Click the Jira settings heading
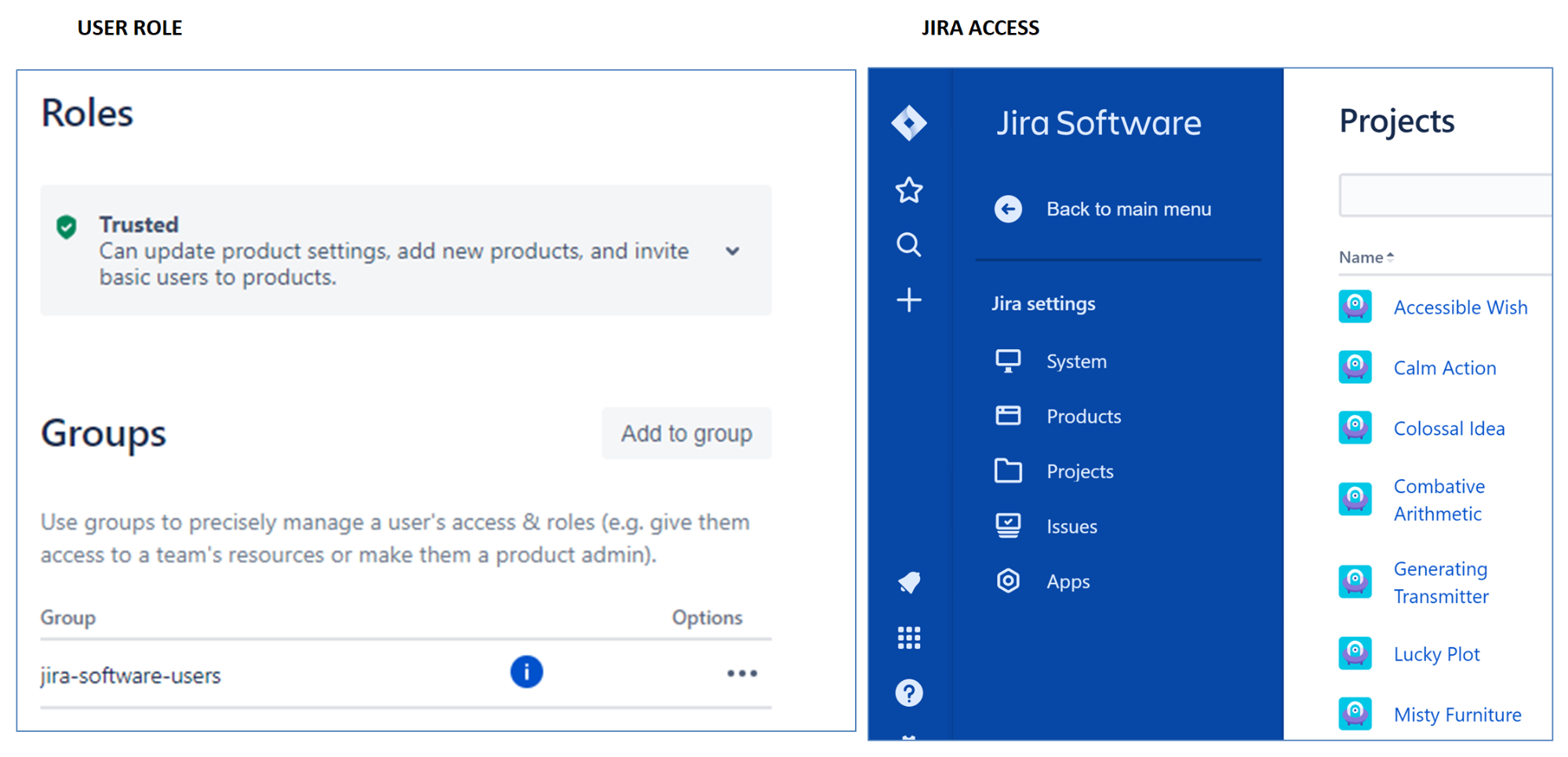This screenshot has height=757, width=1568. tap(1043, 304)
